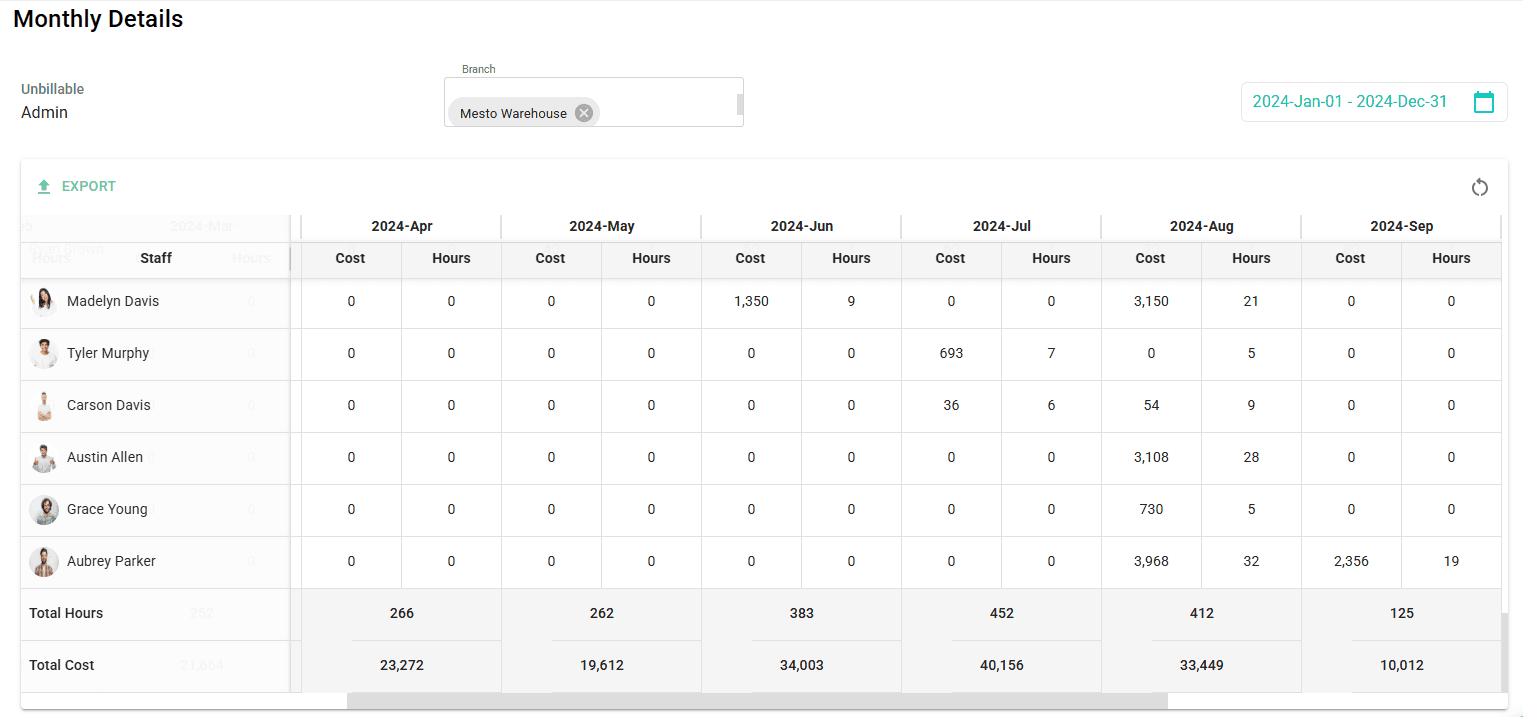Click the 2024-Aug column header
This screenshot has width=1523, height=717.
point(1201,226)
